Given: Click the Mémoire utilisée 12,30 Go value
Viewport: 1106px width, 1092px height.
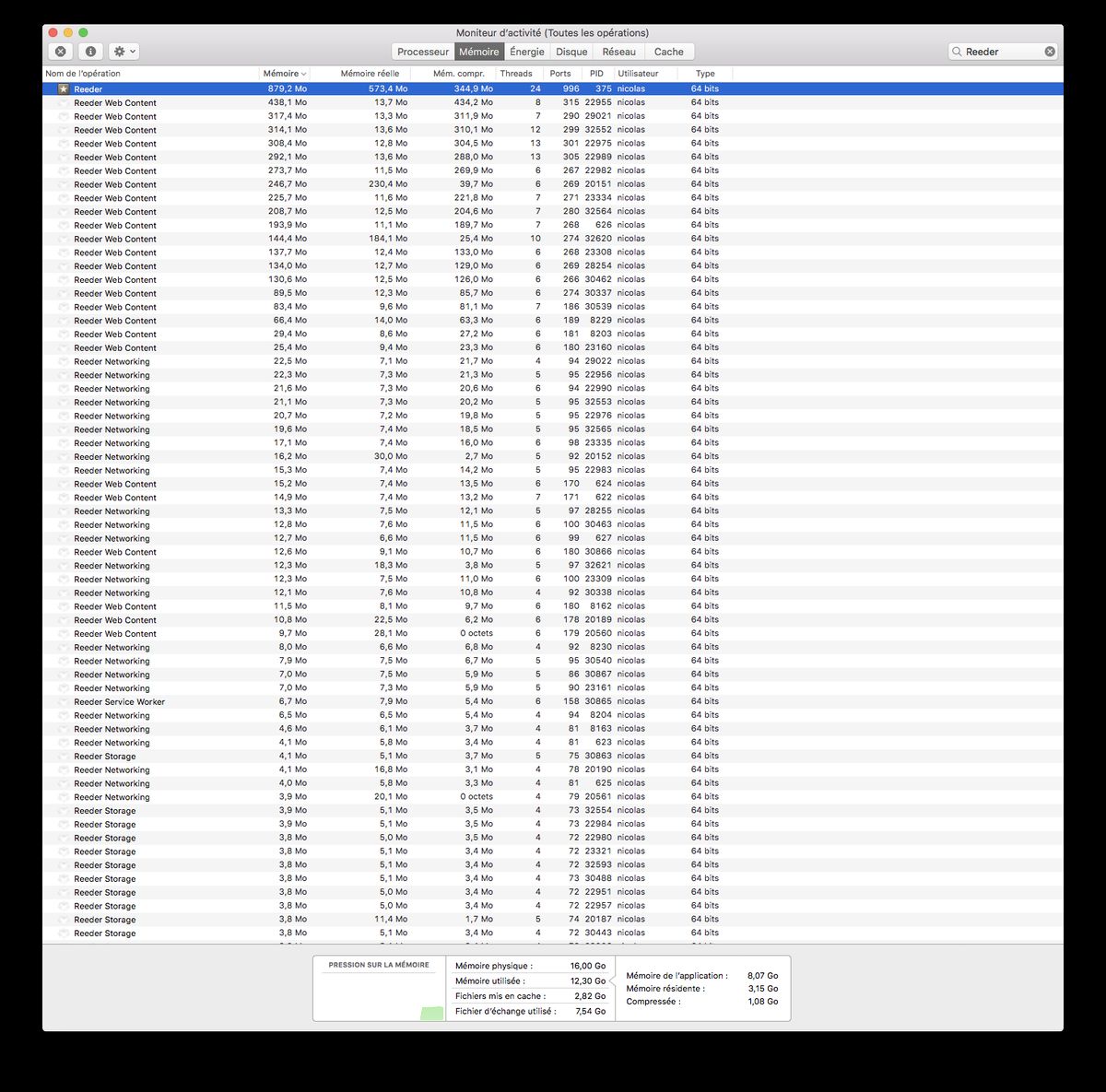Looking at the screenshot, I should point(588,981).
